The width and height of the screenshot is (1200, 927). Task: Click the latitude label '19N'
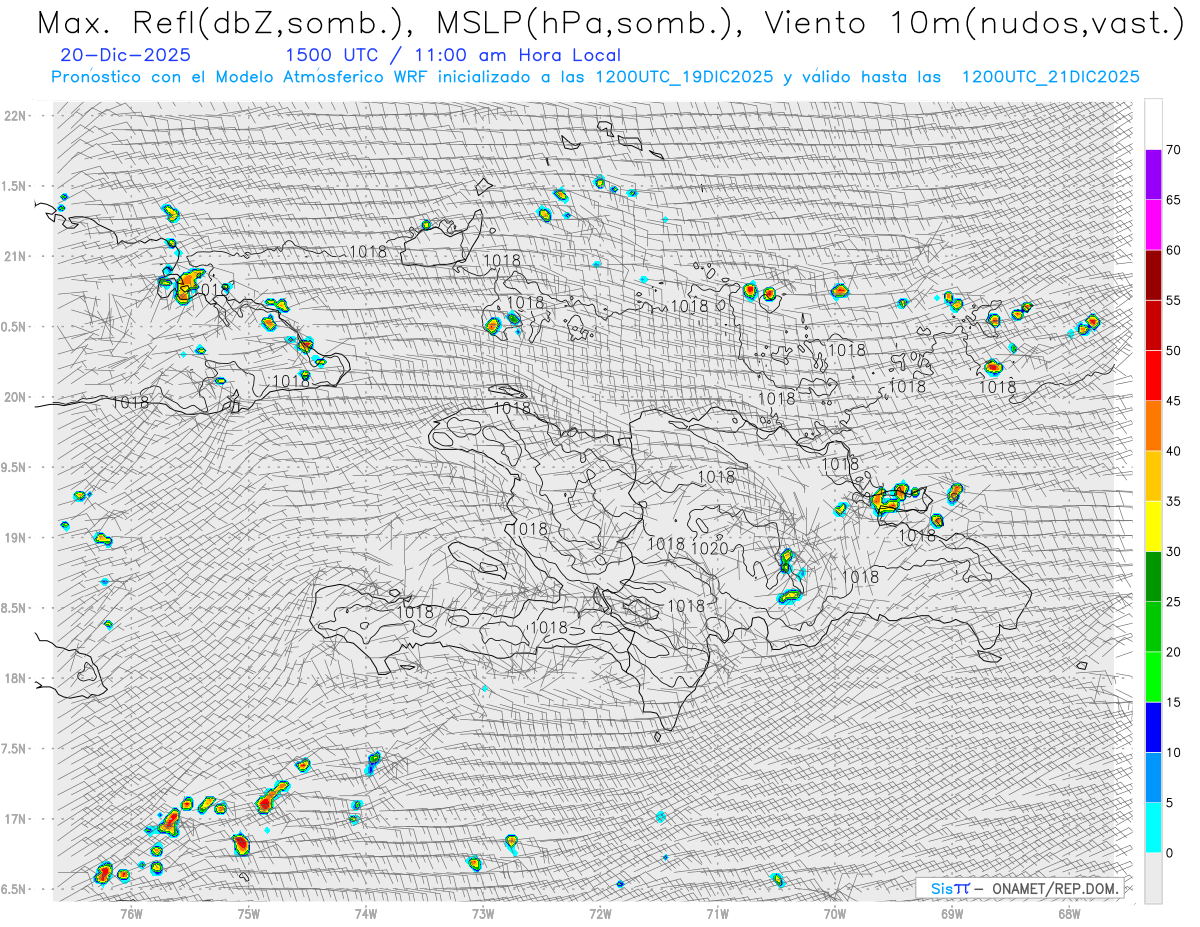(x=16, y=537)
